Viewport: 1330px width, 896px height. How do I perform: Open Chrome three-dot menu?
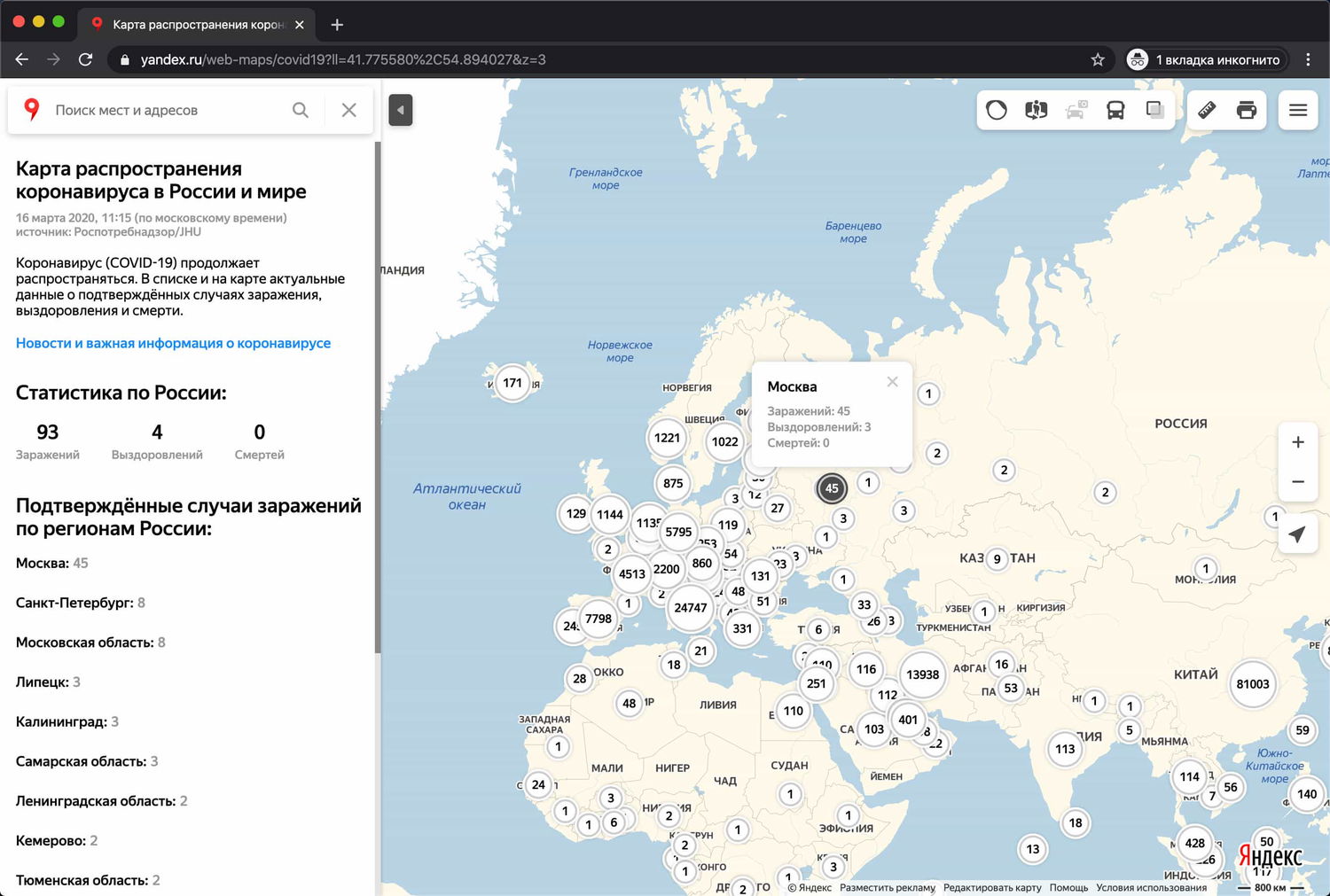point(1308,59)
